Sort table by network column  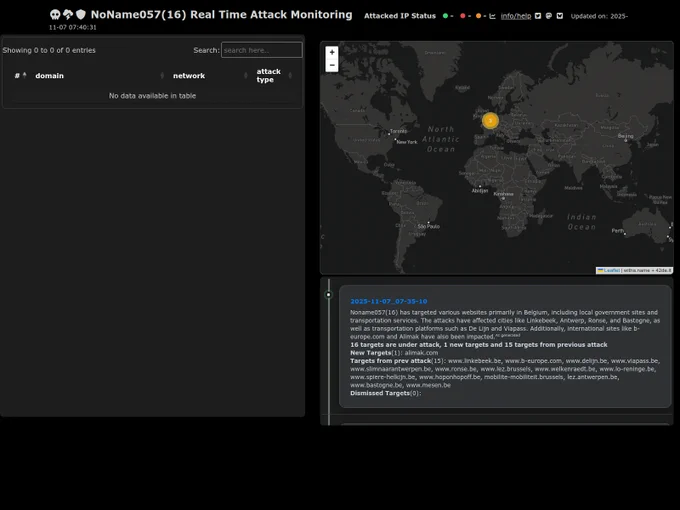210,75
